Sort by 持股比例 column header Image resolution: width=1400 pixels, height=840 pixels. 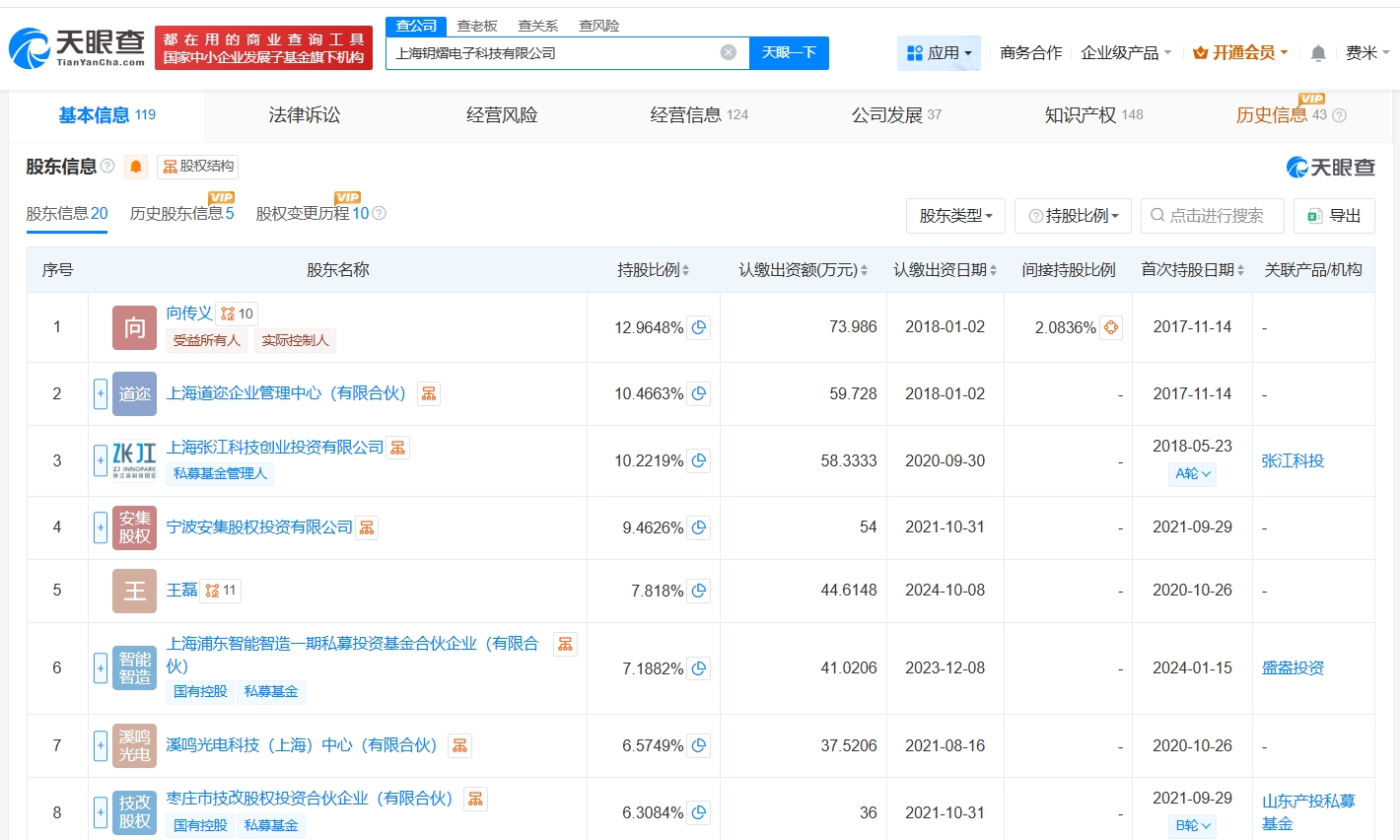653,270
